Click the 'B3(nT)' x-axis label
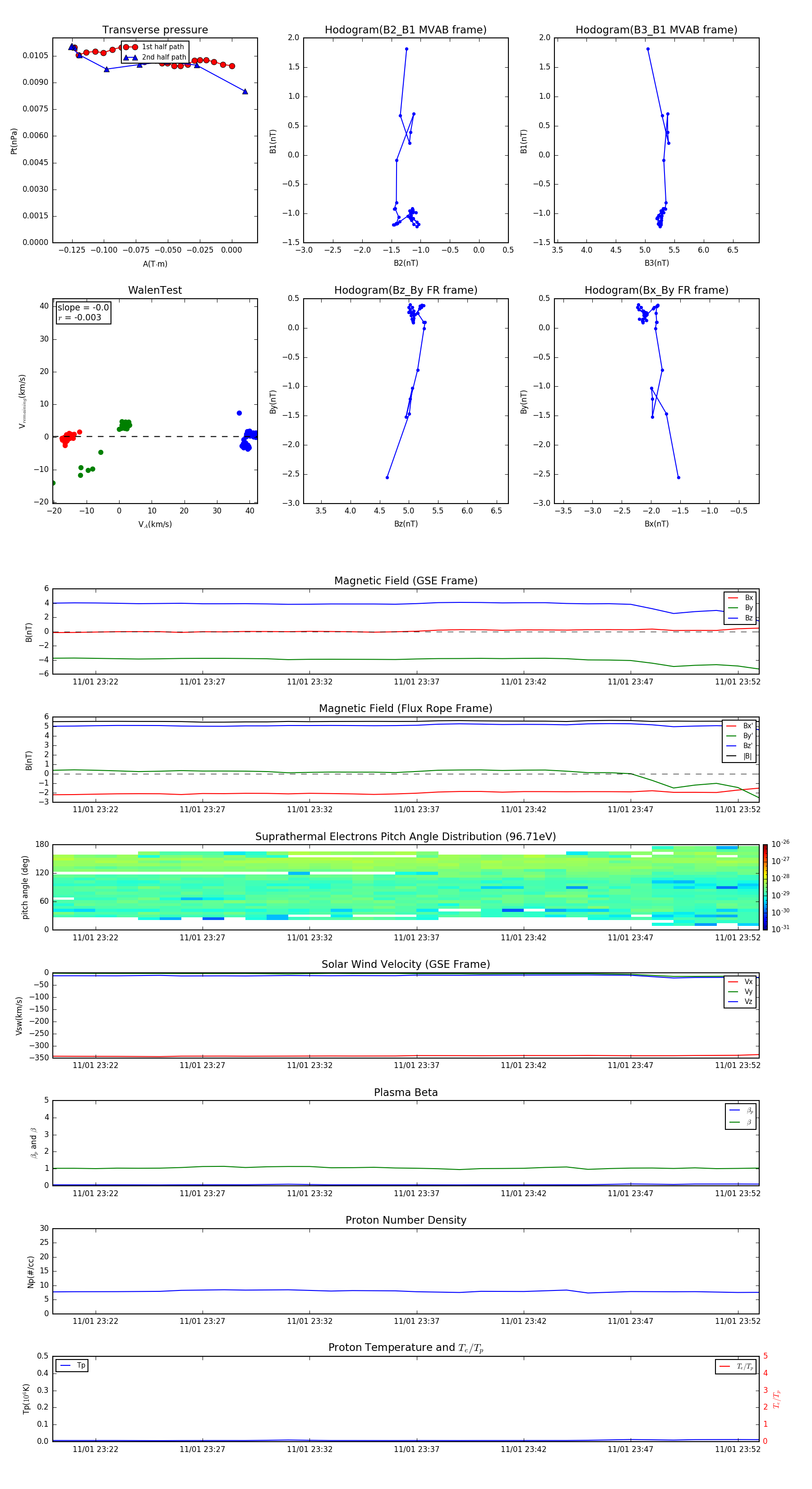 coord(656,263)
